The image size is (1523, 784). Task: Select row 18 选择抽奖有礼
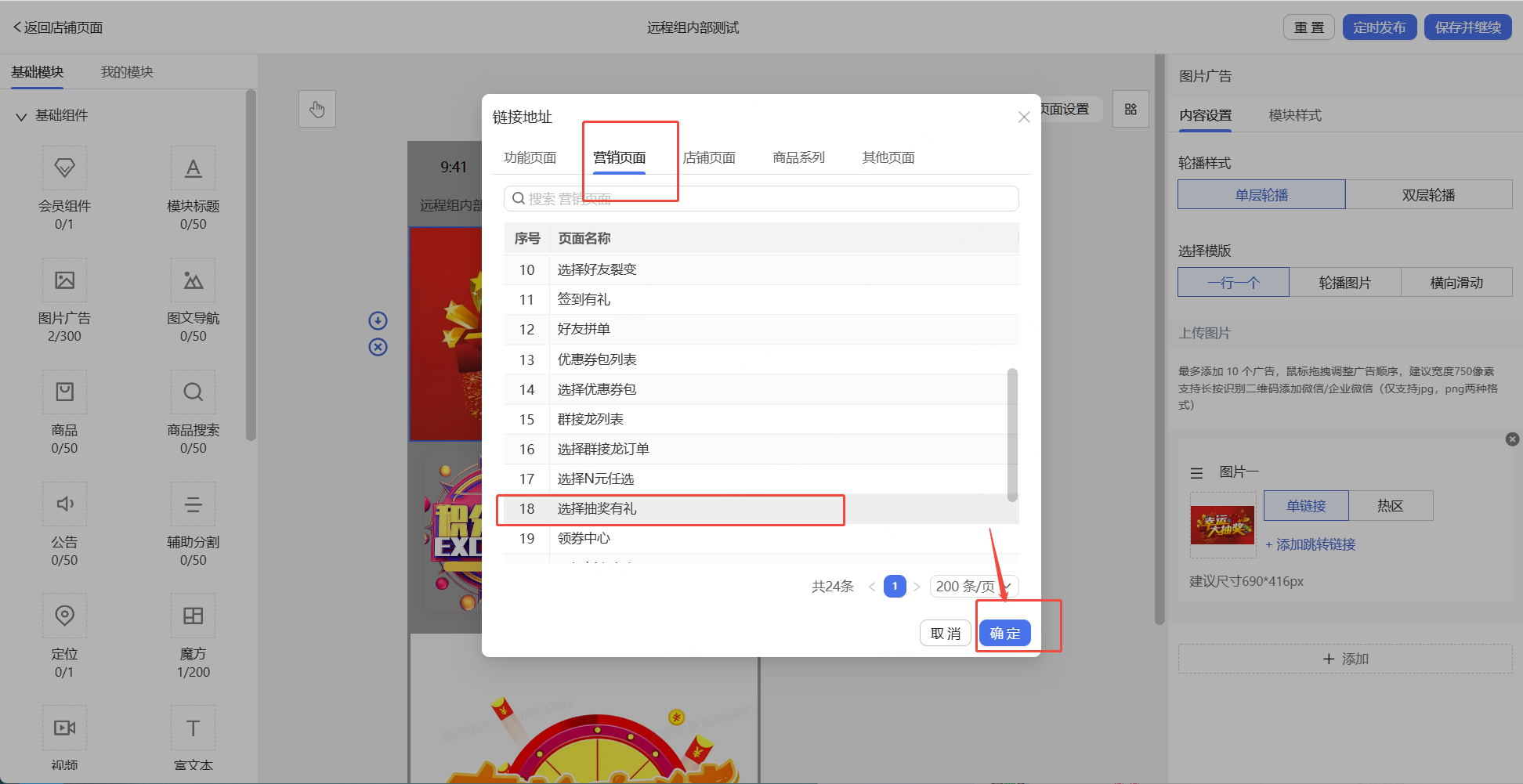tap(761, 509)
